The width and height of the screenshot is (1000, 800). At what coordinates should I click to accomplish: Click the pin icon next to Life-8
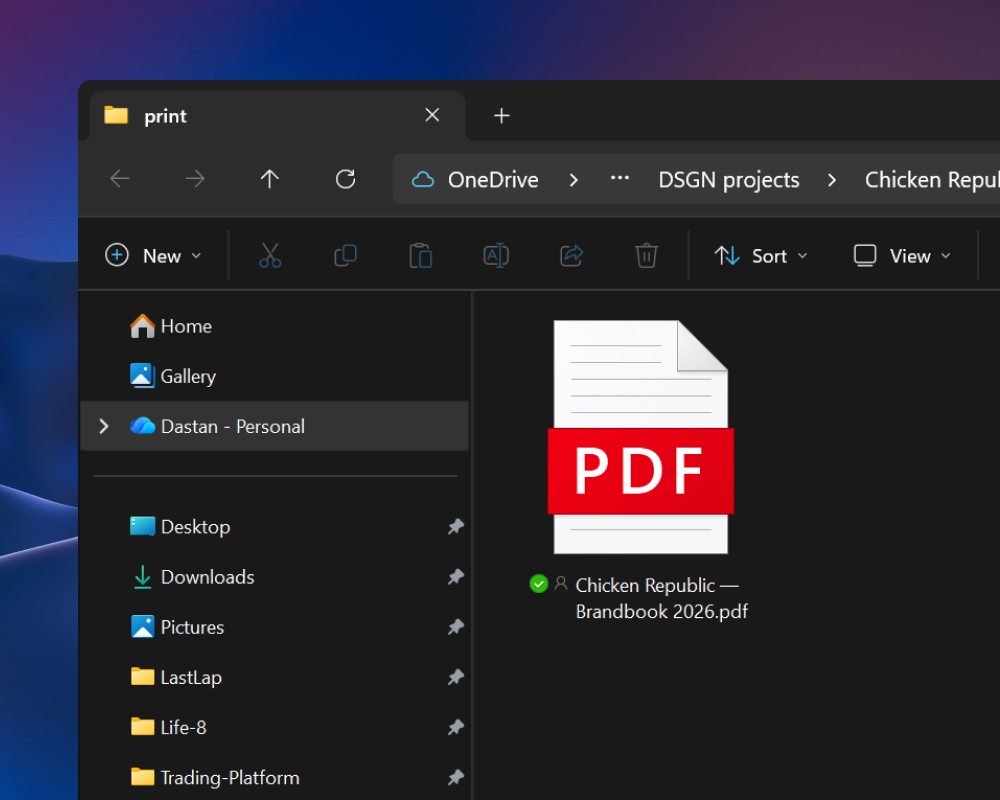[x=455, y=727]
